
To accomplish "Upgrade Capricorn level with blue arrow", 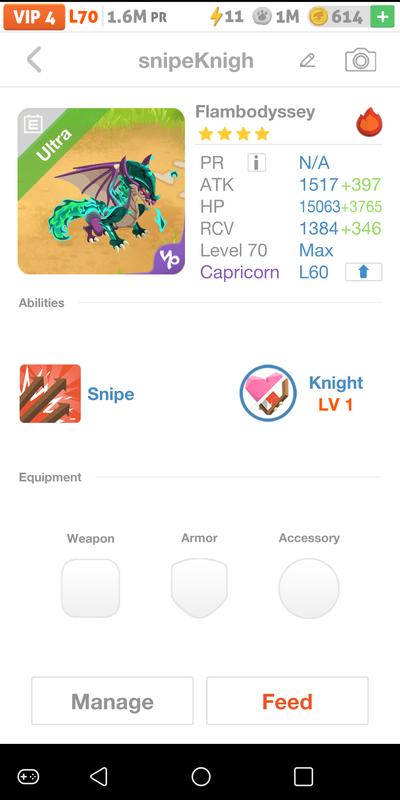I will coord(363,272).
